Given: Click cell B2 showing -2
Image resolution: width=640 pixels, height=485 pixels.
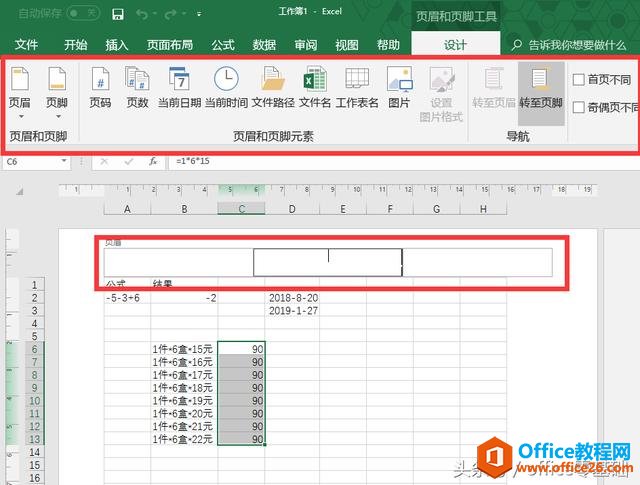Looking at the screenshot, I should pyautogui.click(x=184, y=298).
